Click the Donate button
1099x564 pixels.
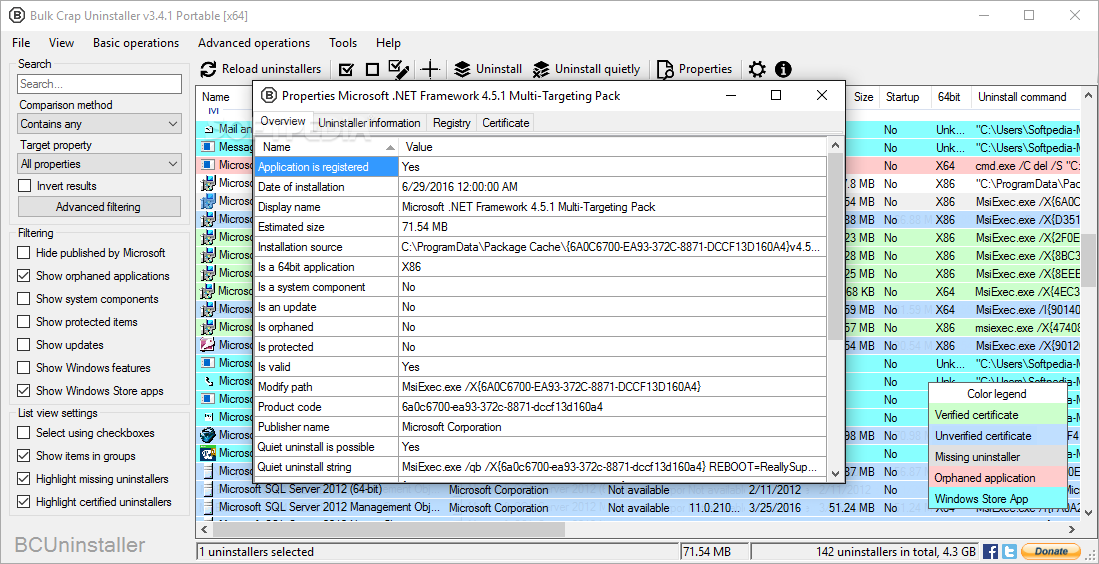pos(1051,551)
